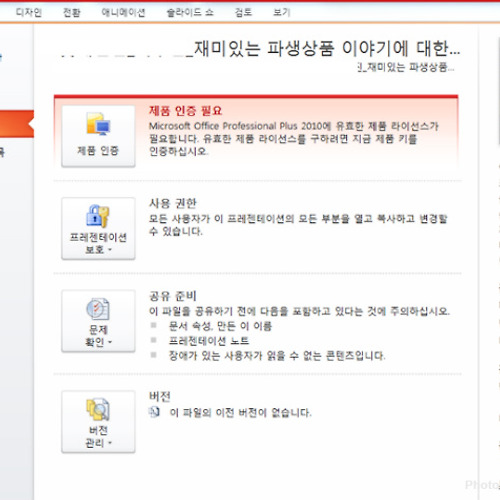The height and width of the screenshot is (500, 500).
Task: Click the '프레젠테이션 노트' bullet item
Action: coord(209,341)
